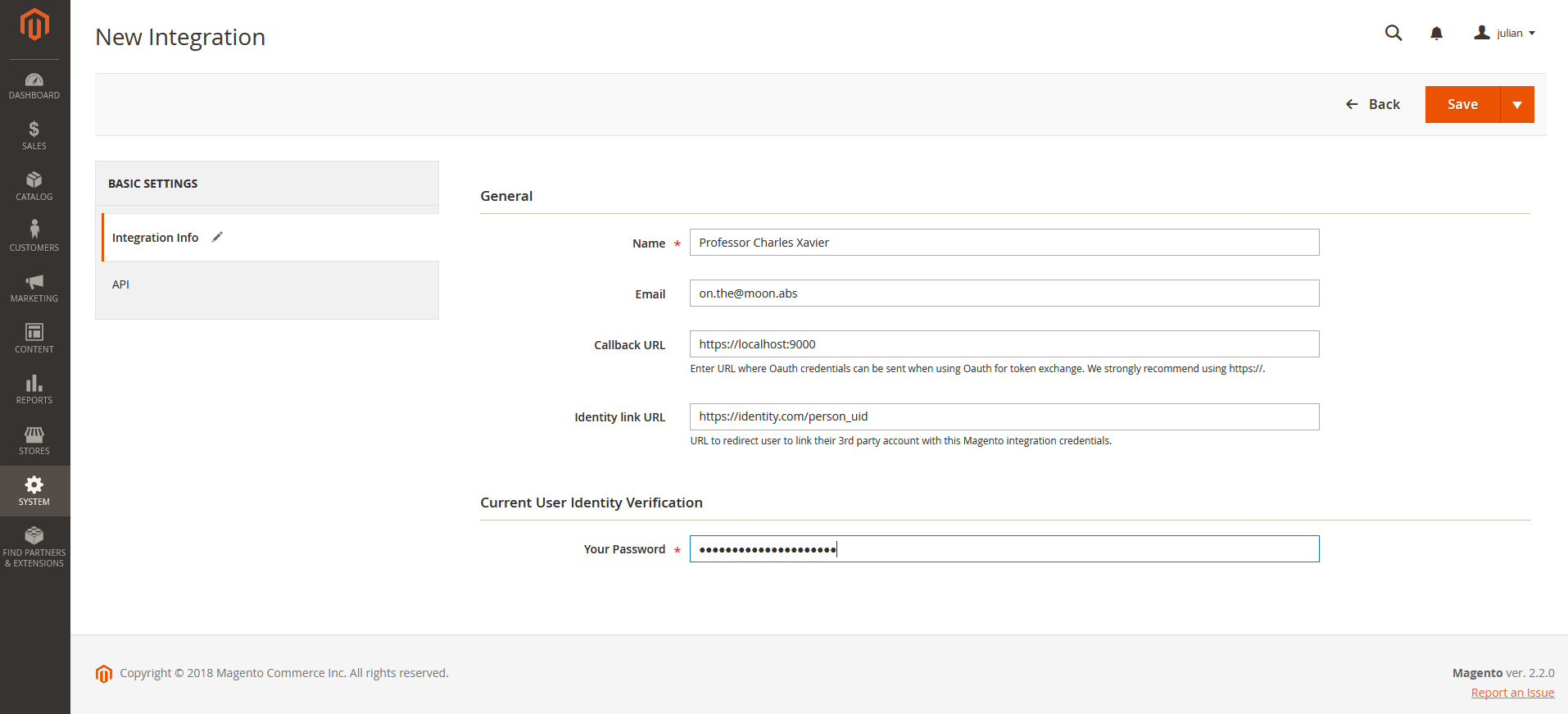The width and height of the screenshot is (1568, 714).
Task: Open the Sales menu
Action: click(34, 135)
